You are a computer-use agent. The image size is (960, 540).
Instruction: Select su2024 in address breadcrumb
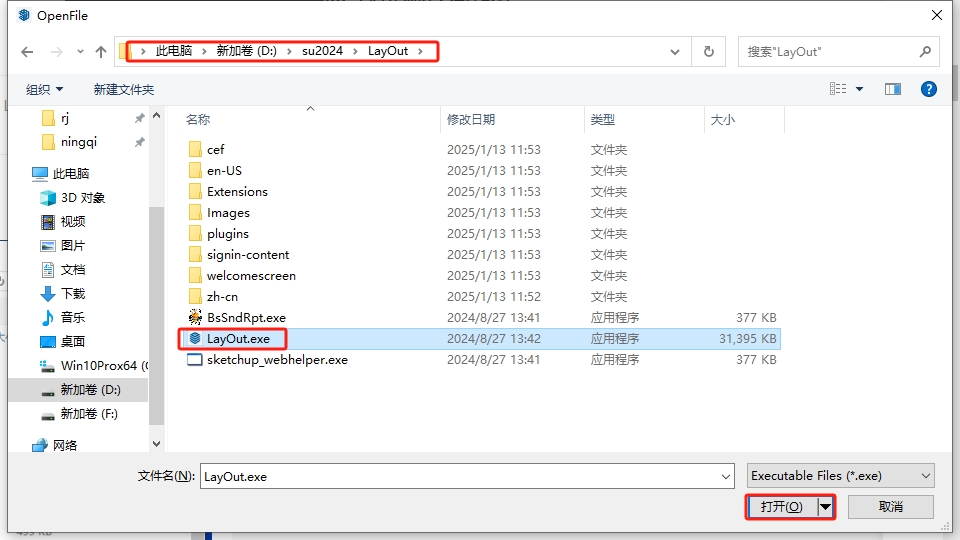click(x=322, y=51)
